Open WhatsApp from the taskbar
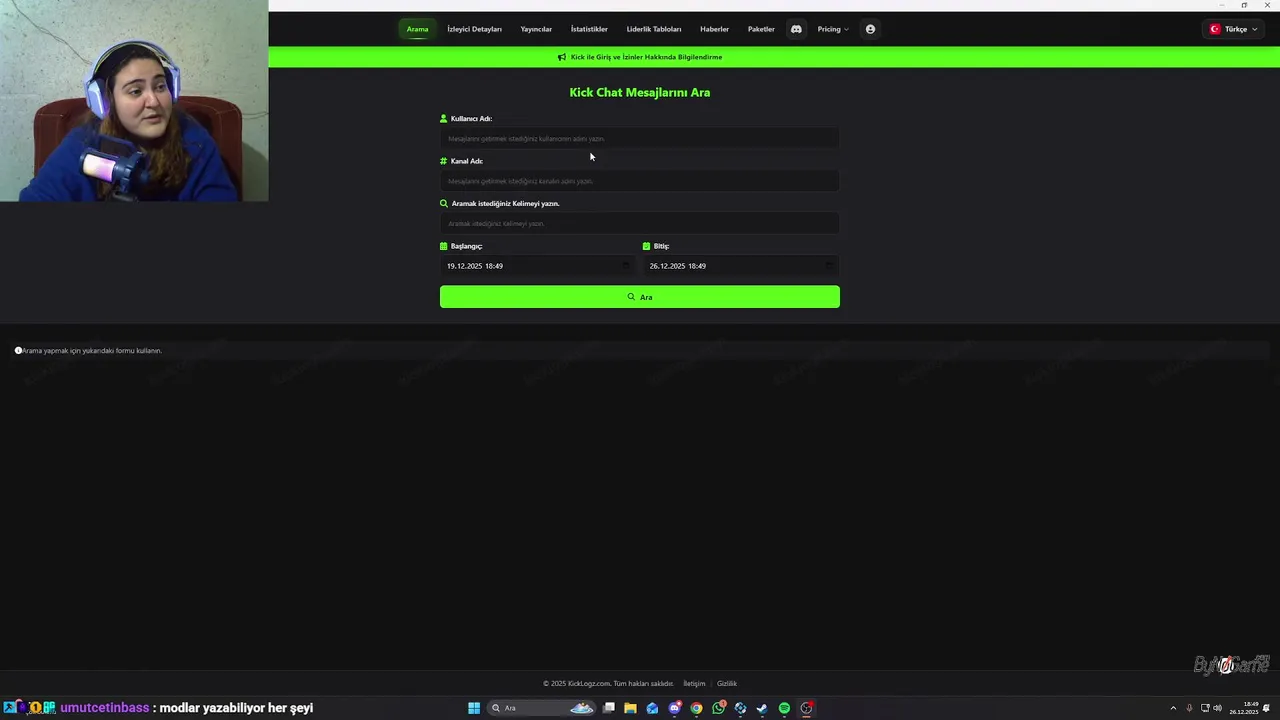Image resolution: width=1280 pixels, height=720 pixels. (x=719, y=708)
